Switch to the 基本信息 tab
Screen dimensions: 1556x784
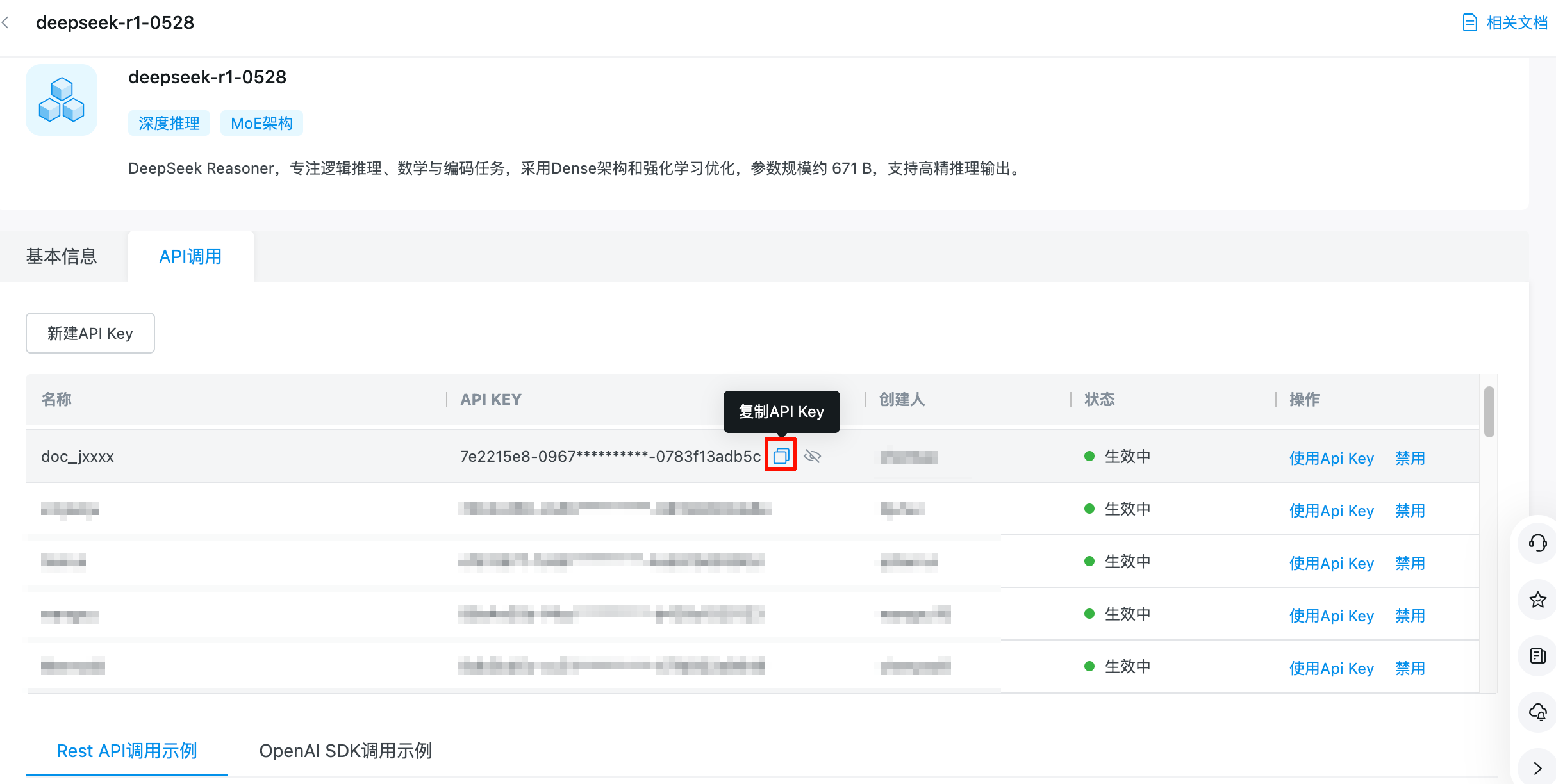click(x=62, y=256)
